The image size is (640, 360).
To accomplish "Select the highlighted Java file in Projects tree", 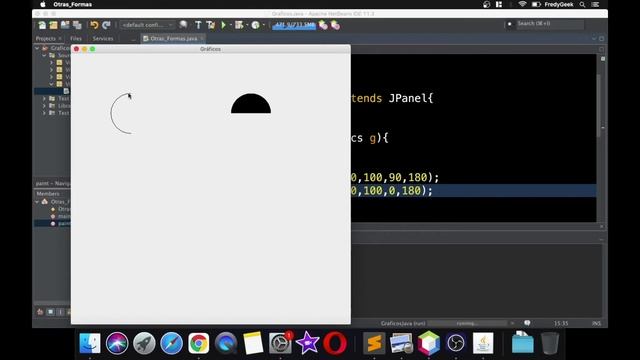I will [52, 91].
